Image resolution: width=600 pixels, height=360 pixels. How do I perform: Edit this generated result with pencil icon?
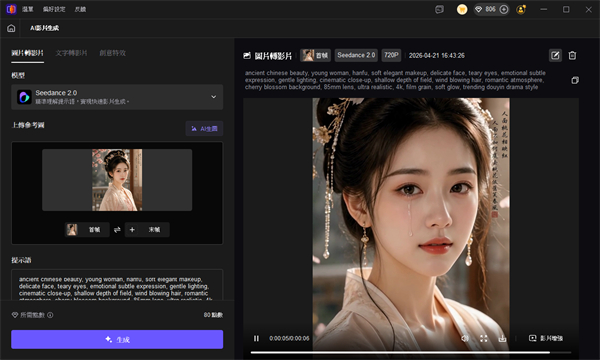555,55
